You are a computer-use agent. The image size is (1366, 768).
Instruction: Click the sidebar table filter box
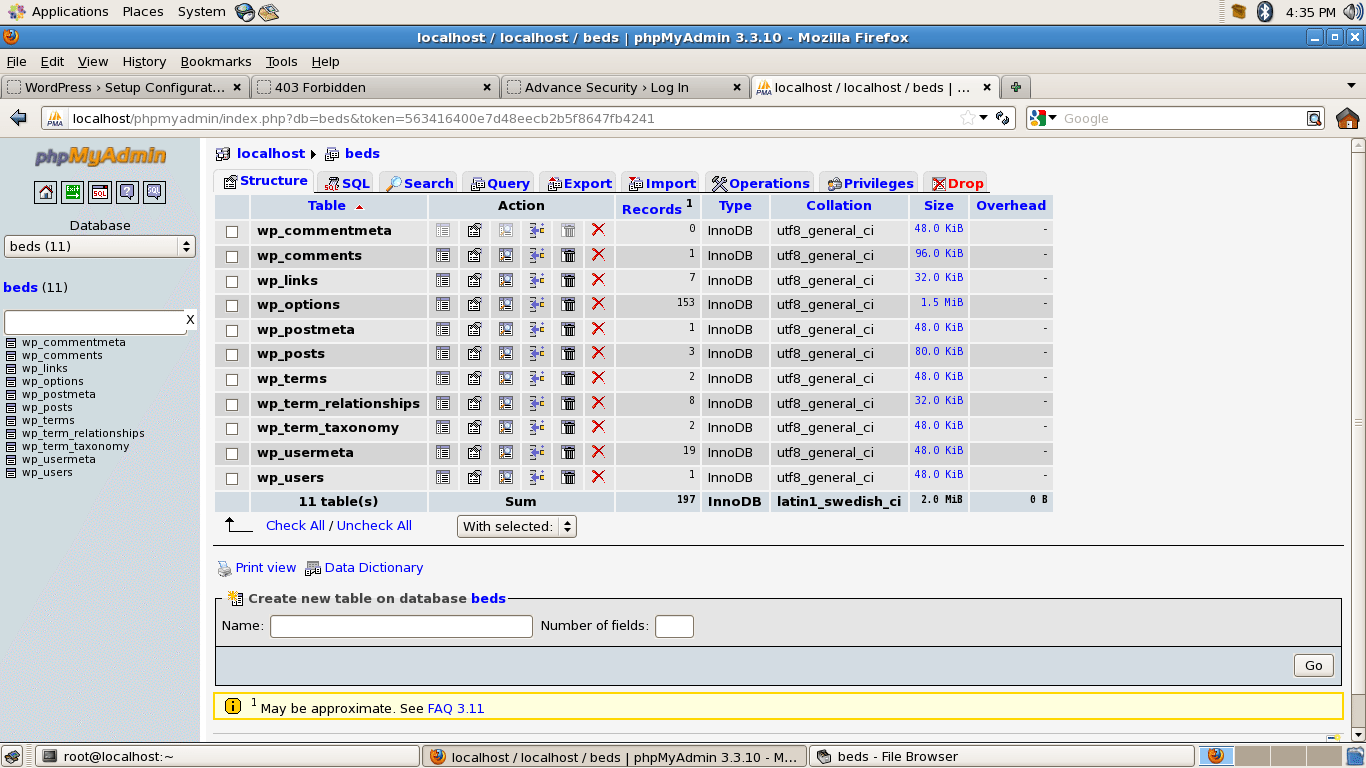coord(95,322)
